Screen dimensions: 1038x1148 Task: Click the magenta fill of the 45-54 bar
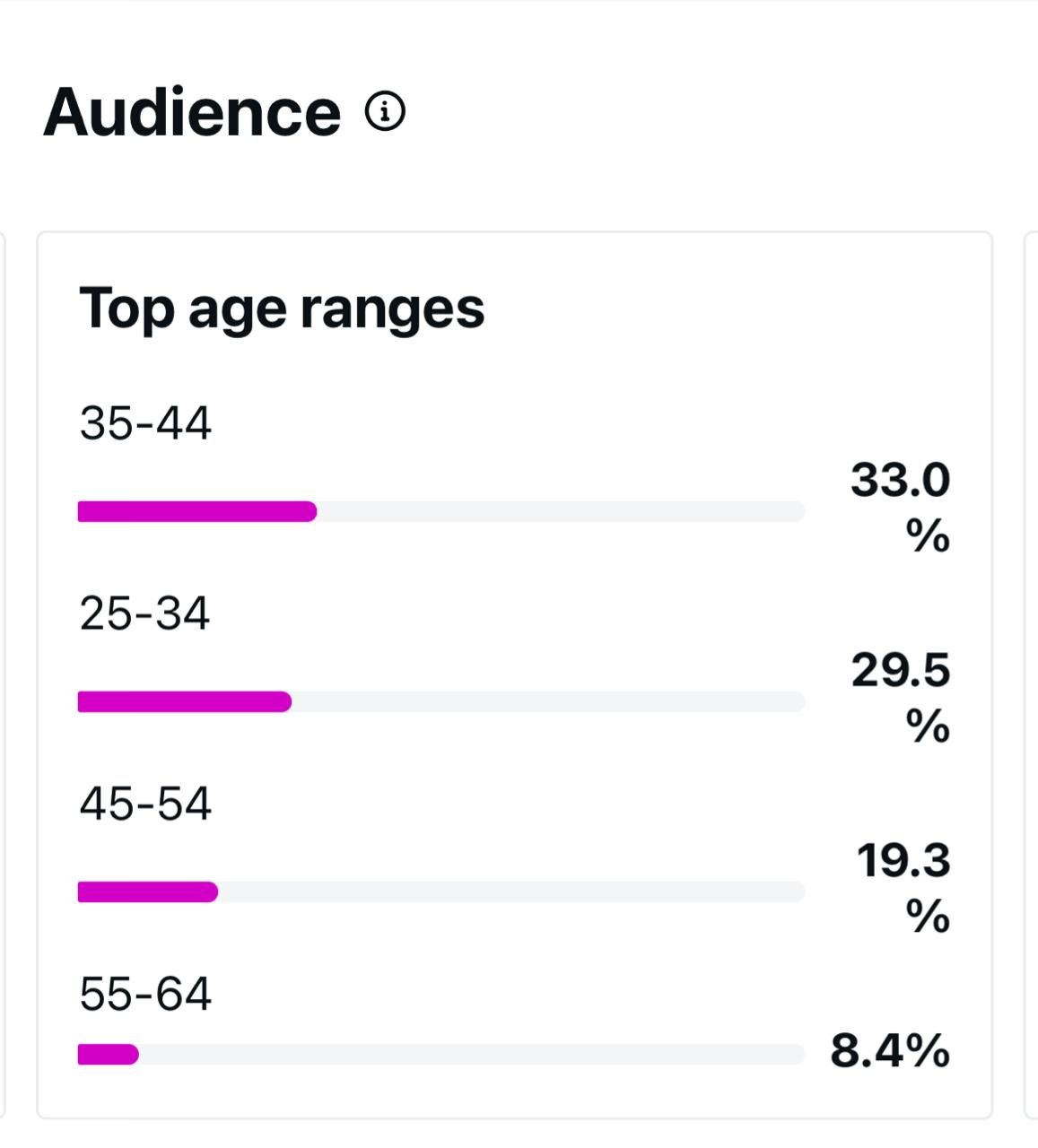[x=148, y=891]
